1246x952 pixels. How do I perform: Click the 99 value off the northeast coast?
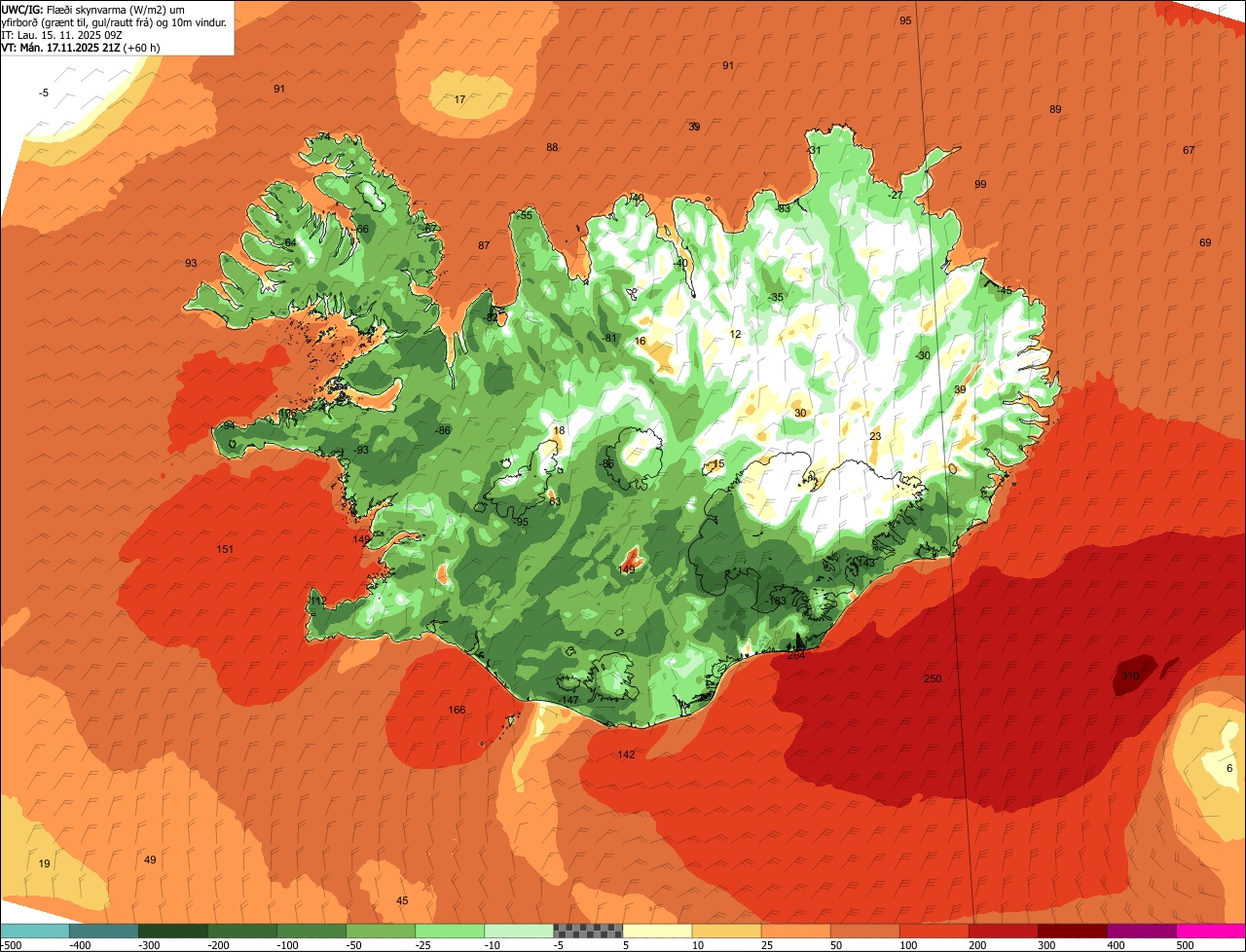[980, 184]
